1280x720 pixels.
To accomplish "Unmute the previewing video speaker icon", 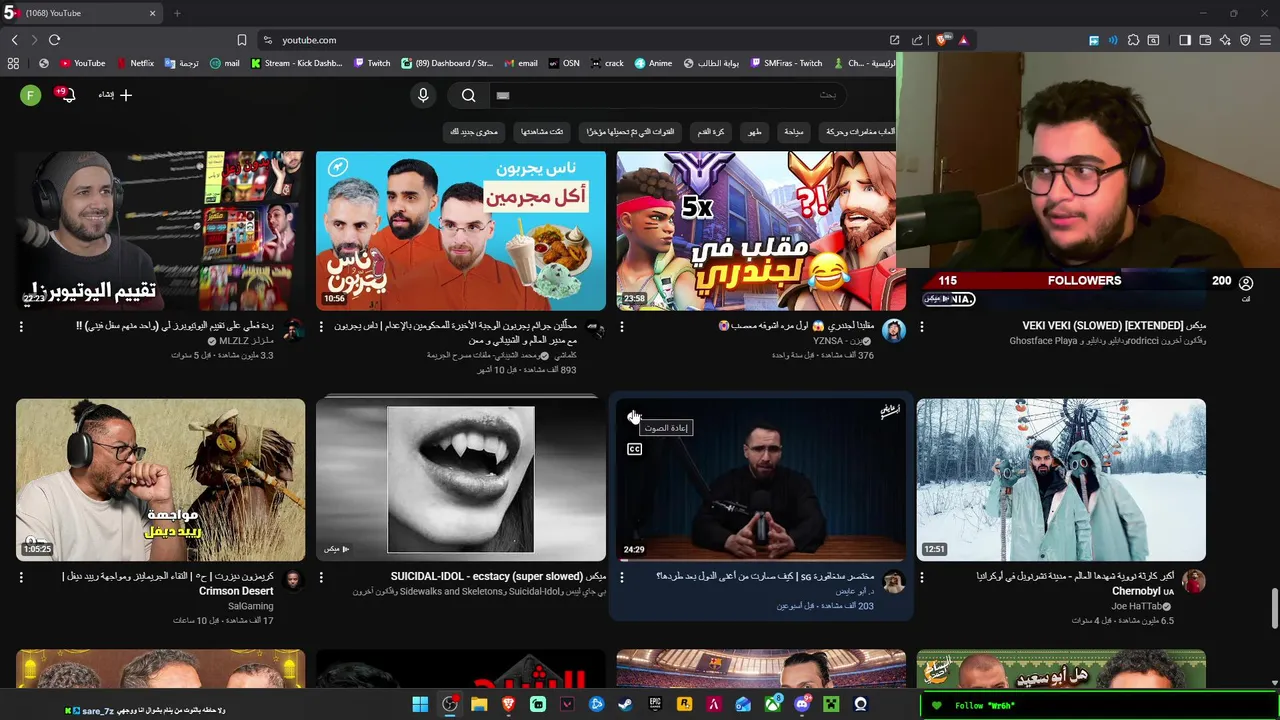I will [633, 417].
